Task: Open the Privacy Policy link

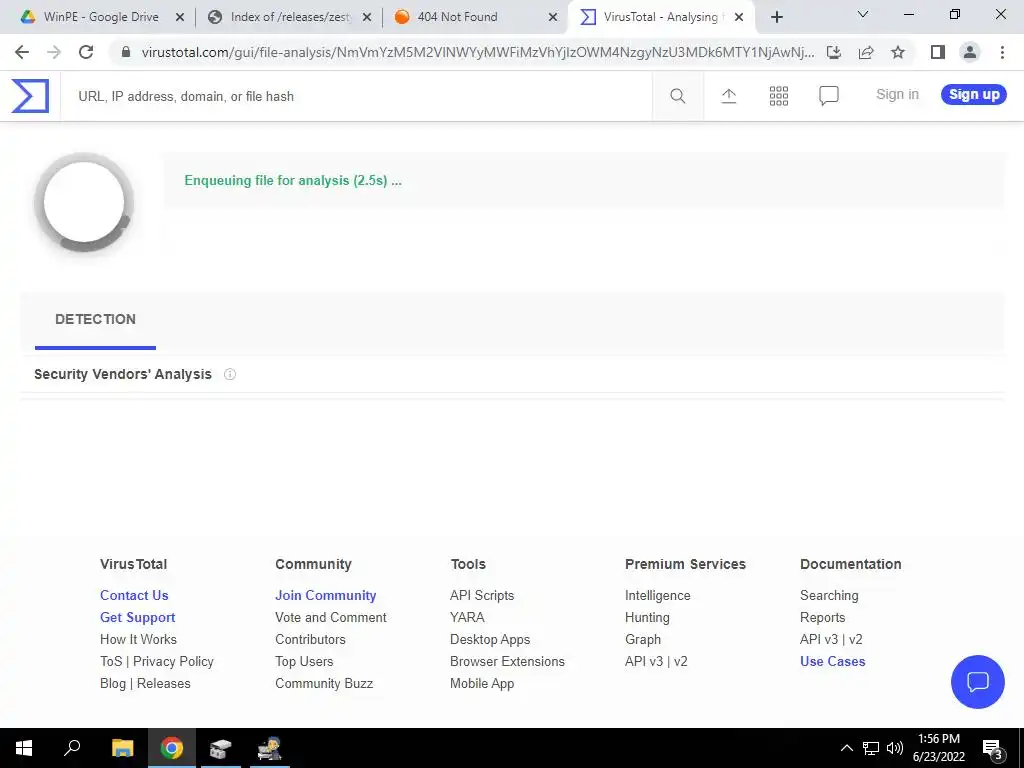Action: (173, 662)
